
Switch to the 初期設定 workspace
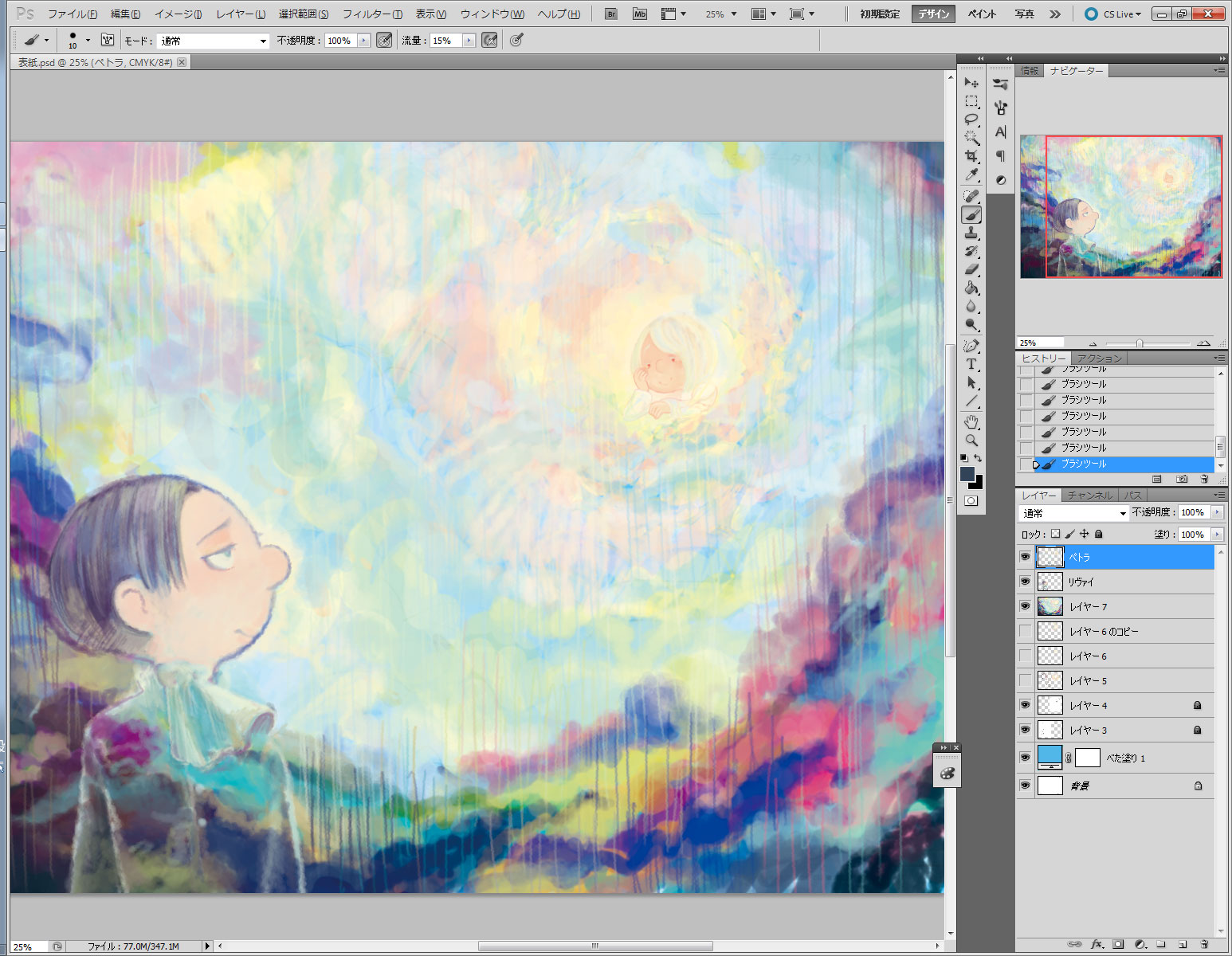tap(880, 14)
